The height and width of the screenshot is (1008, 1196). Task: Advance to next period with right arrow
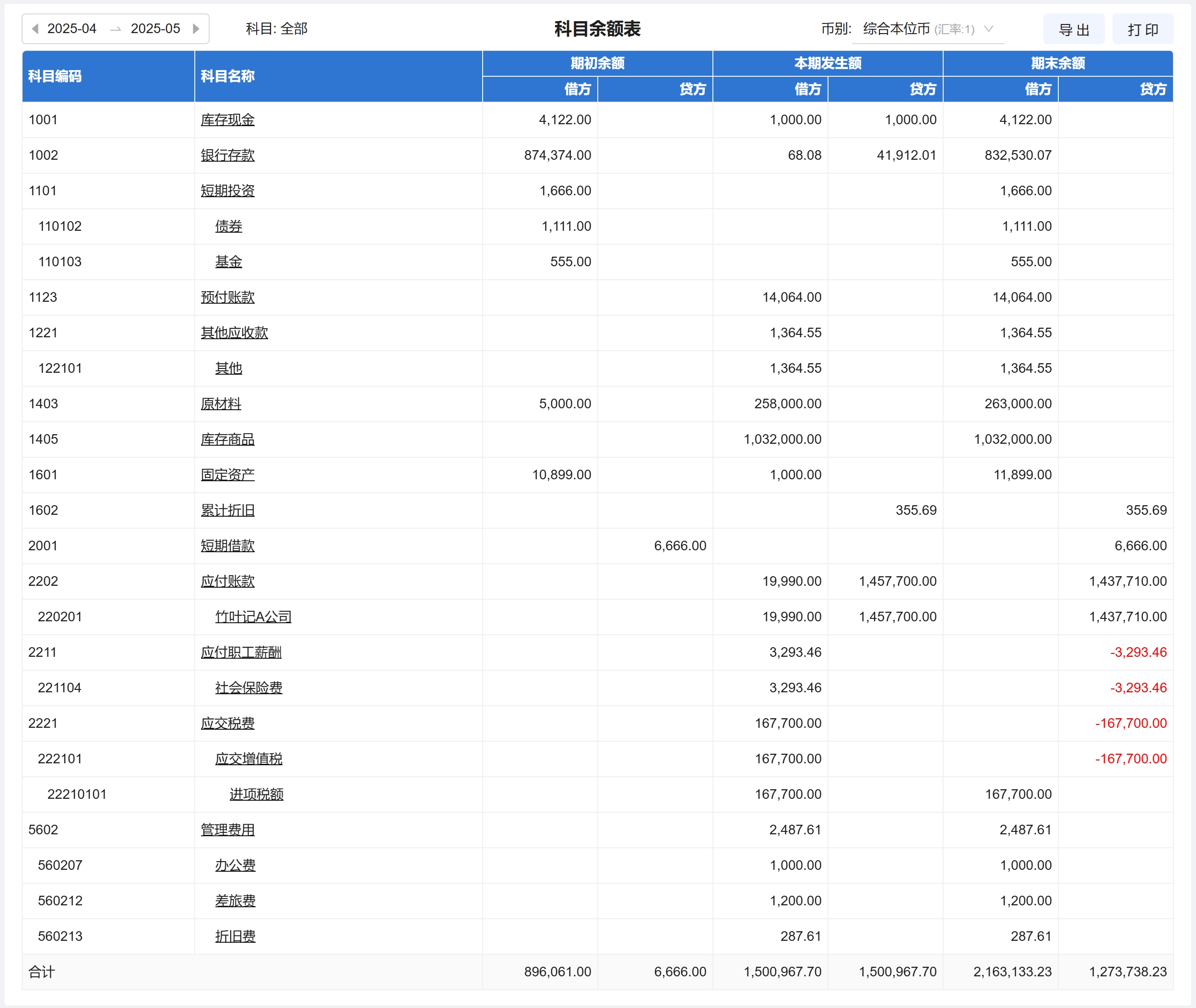pos(196,29)
